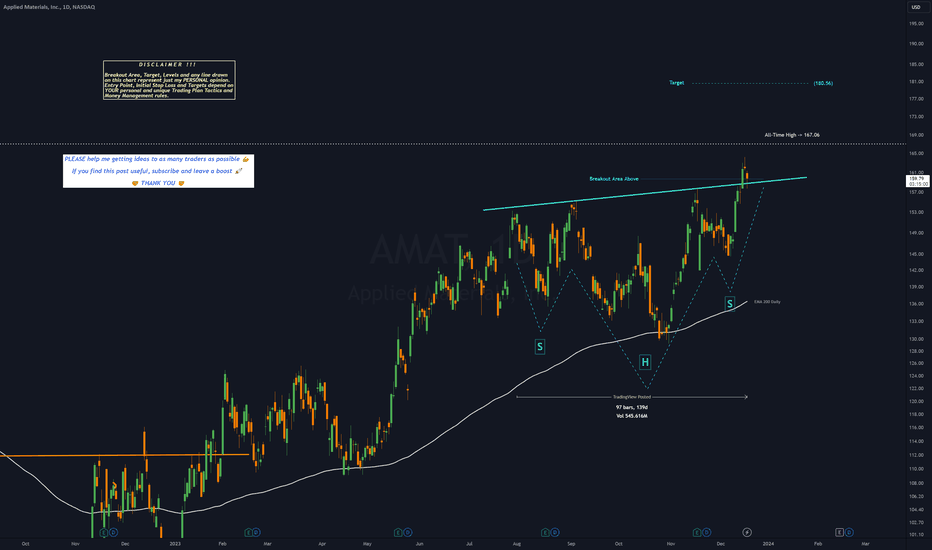Click the current price label on price axis
Screen dimensions: 932x550
point(918,181)
